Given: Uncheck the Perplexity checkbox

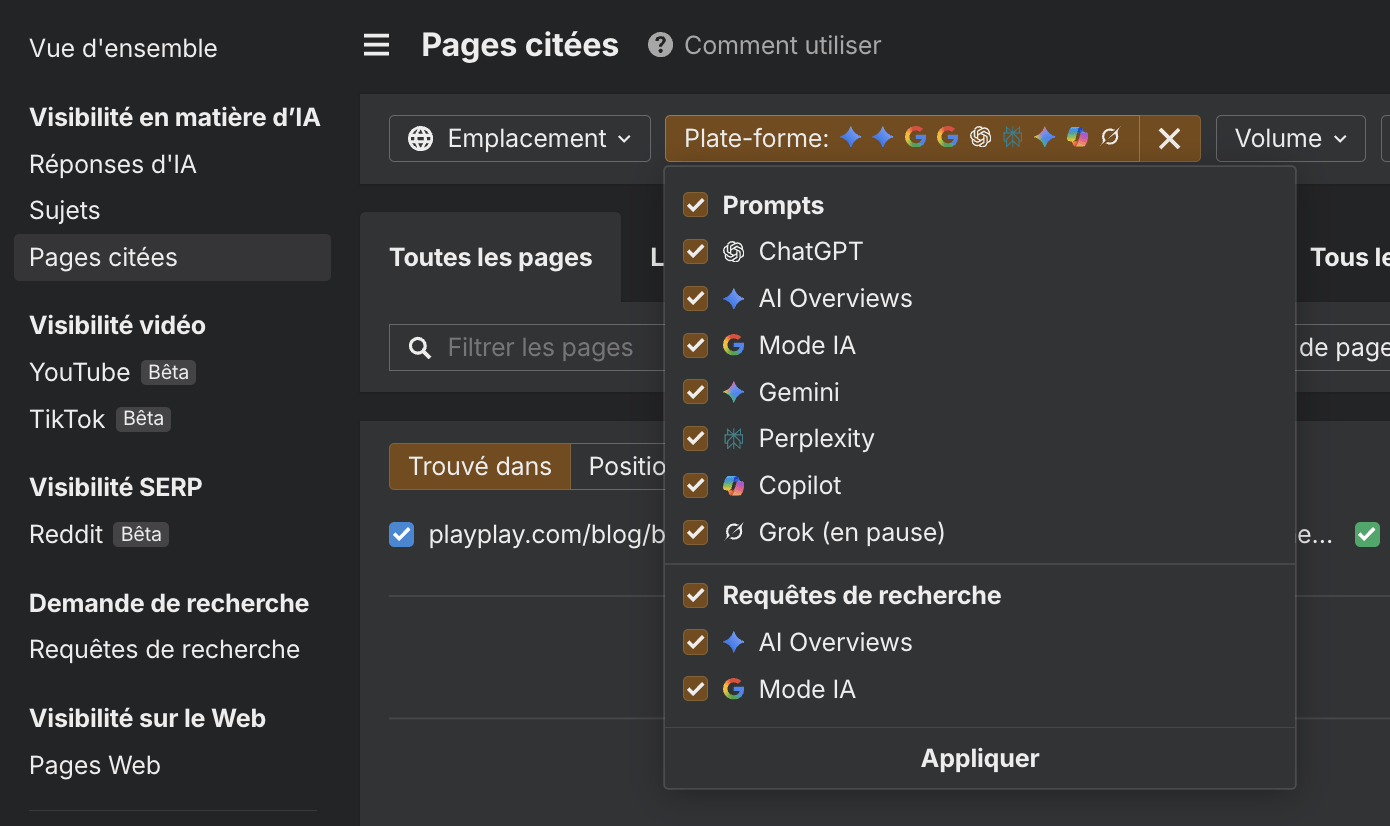Looking at the screenshot, I should coord(695,439).
